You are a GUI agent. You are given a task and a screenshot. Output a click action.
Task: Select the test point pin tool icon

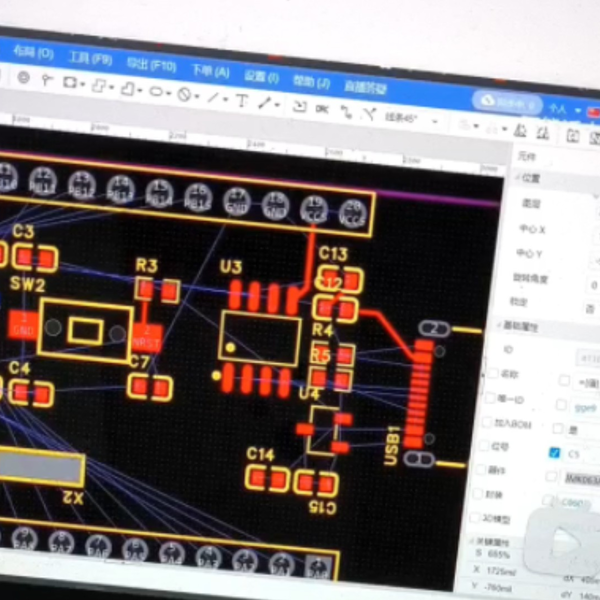pos(47,80)
